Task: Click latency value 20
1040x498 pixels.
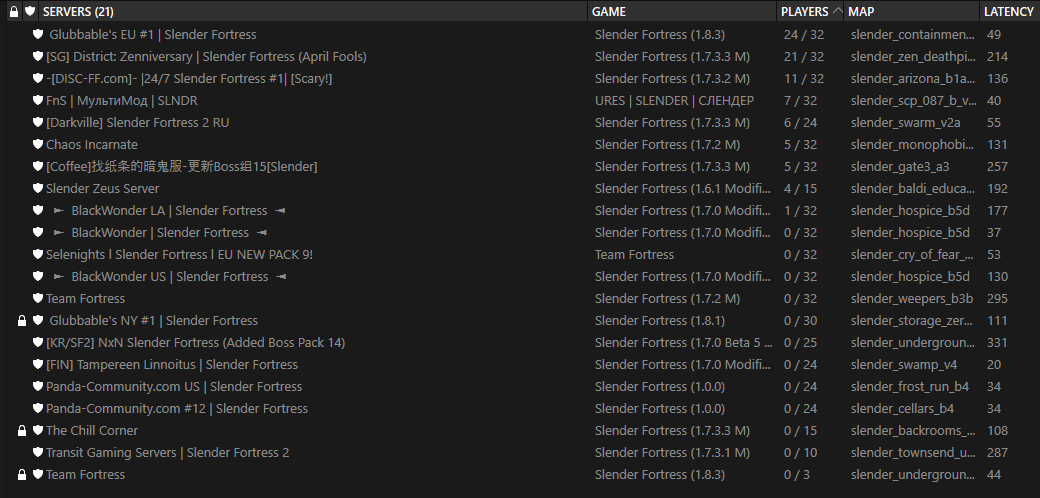Action: click(994, 364)
